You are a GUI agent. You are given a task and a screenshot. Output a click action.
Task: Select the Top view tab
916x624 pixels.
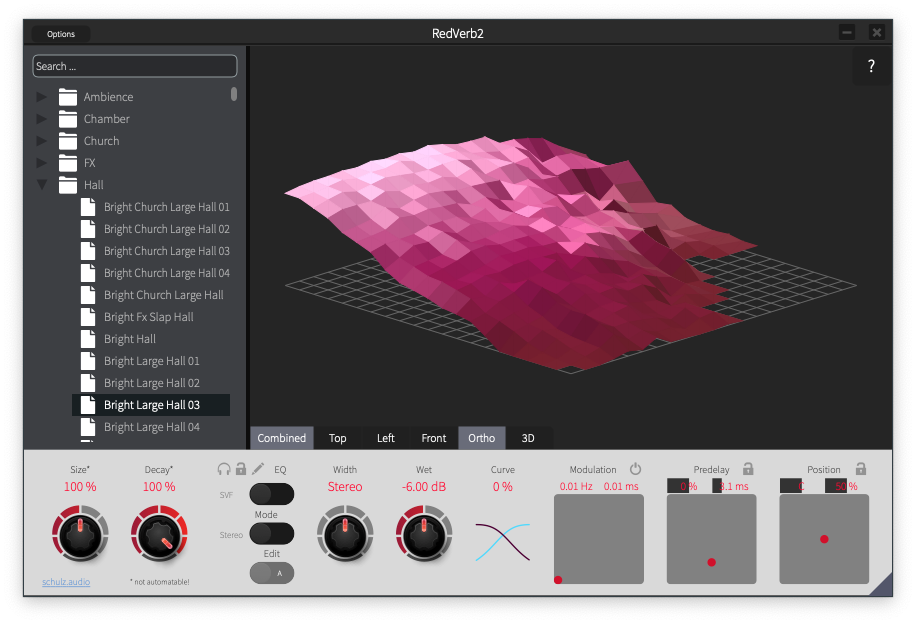coord(338,438)
